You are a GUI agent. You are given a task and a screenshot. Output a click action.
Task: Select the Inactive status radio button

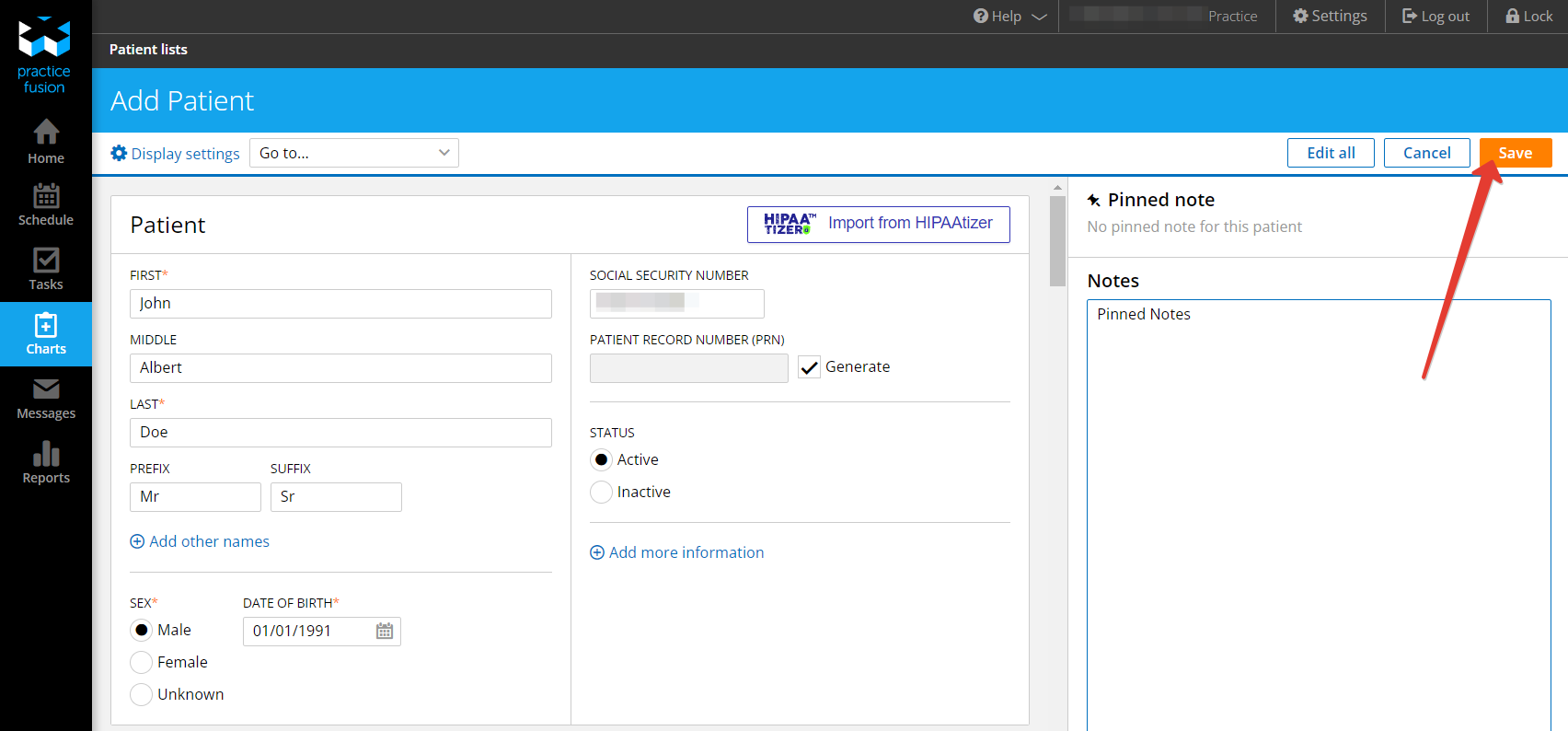point(601,493)
